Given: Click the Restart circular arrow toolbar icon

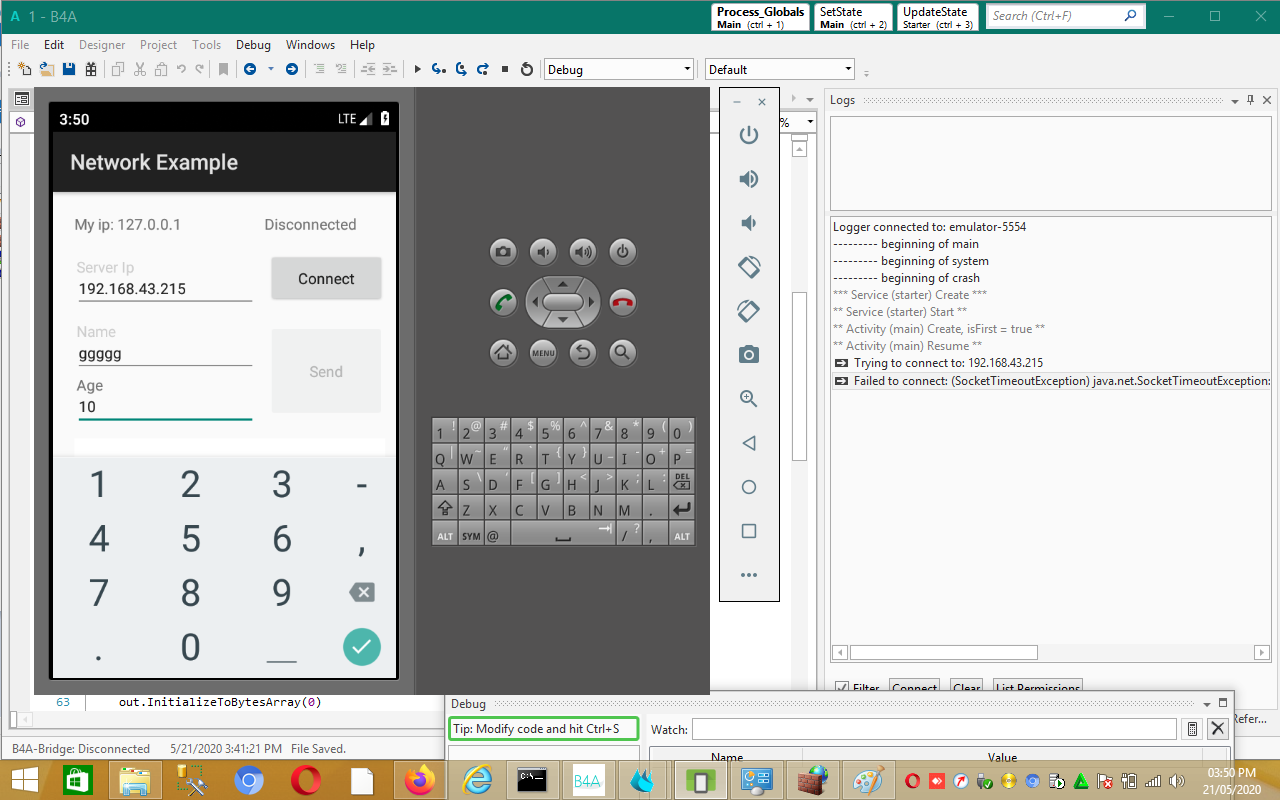Looking at the screenshot, I should coord(527,69).
